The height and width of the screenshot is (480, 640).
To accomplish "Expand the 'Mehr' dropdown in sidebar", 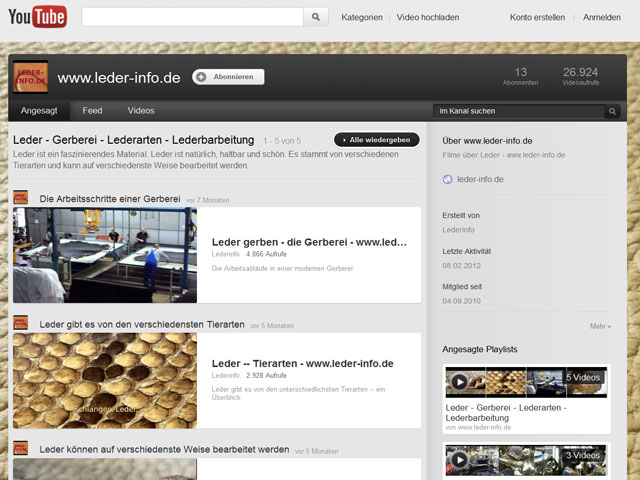I will pyautogui.click(x=600, y=326).
